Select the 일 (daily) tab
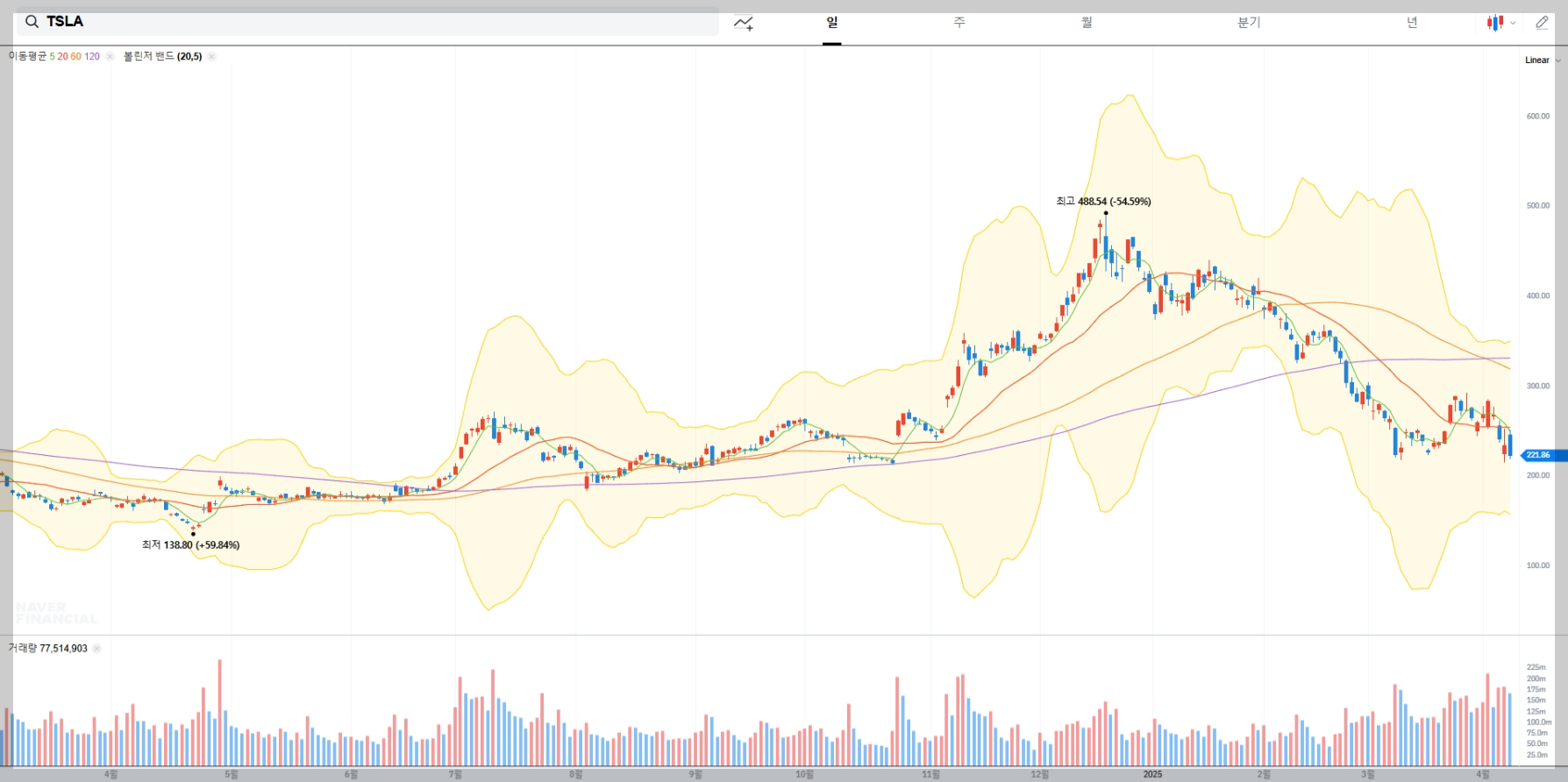 click(832, 23)
